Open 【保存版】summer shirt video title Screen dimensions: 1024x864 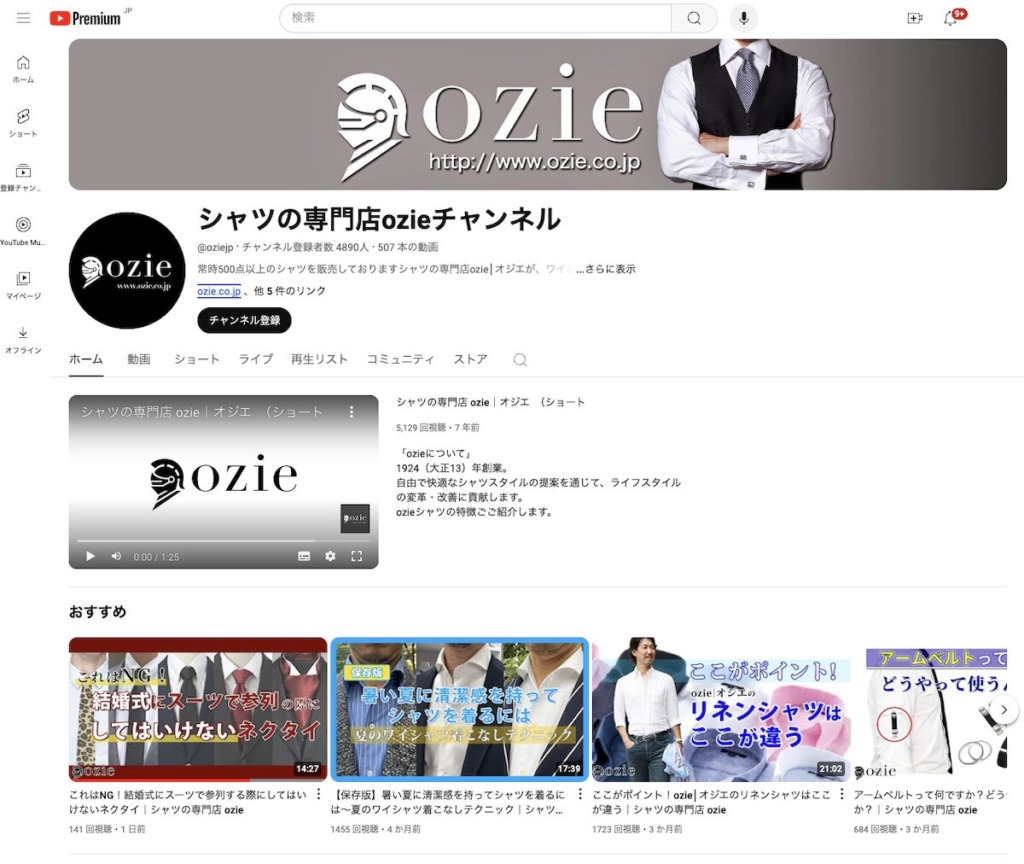click(x=448, y=802)
